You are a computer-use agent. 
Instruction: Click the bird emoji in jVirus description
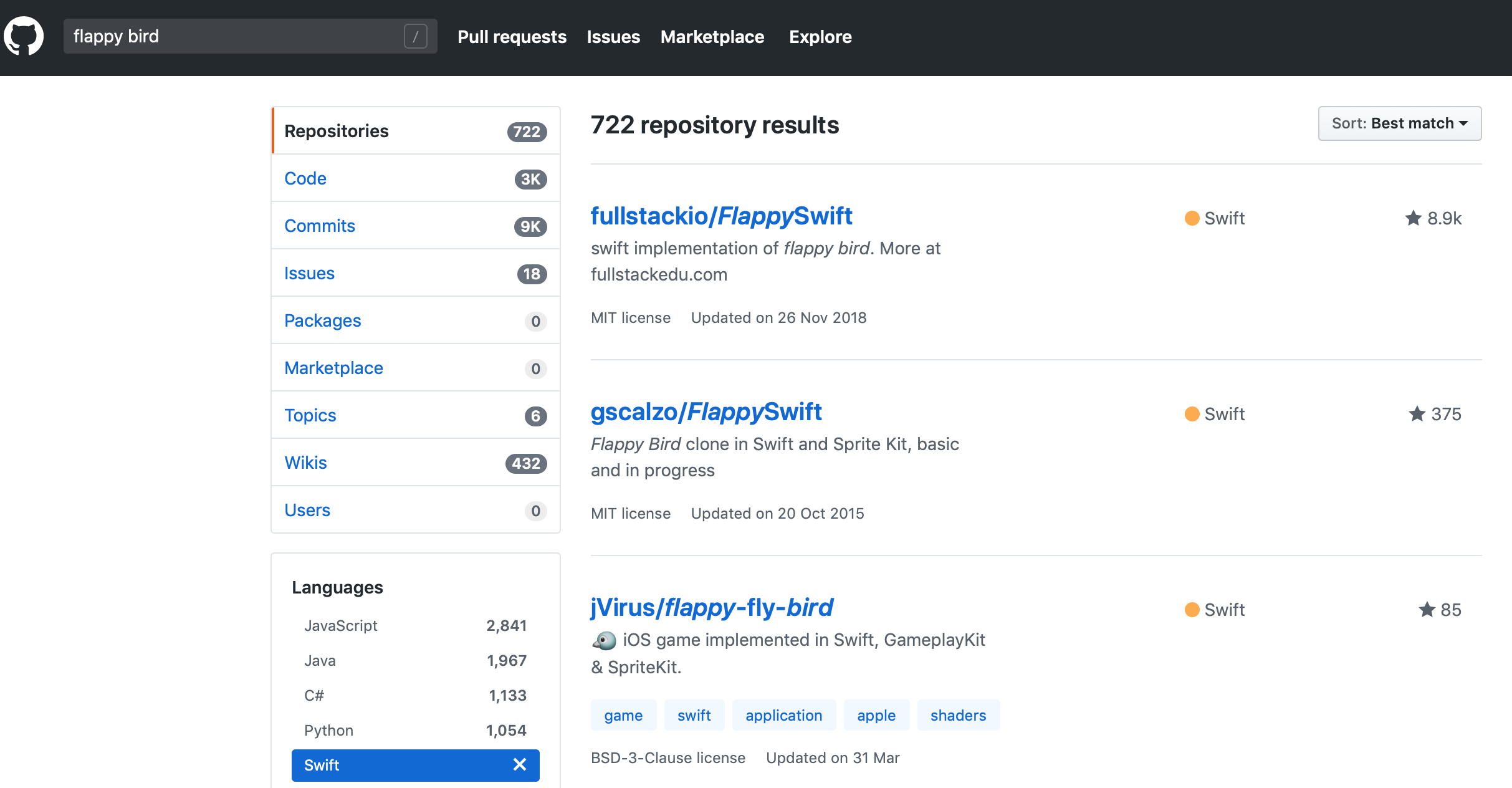point(604,640)
